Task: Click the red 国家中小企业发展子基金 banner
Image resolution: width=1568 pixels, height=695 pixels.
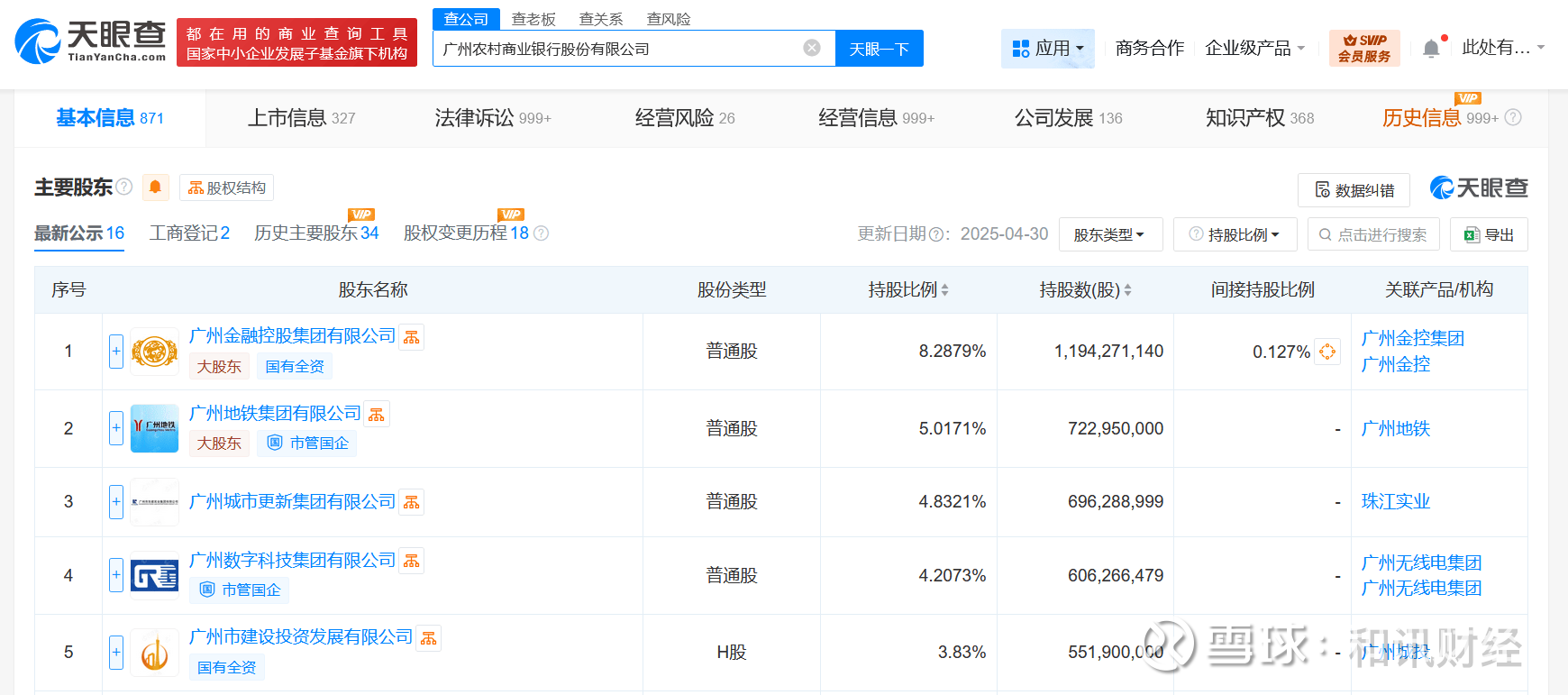Action: tap(296, 42)
